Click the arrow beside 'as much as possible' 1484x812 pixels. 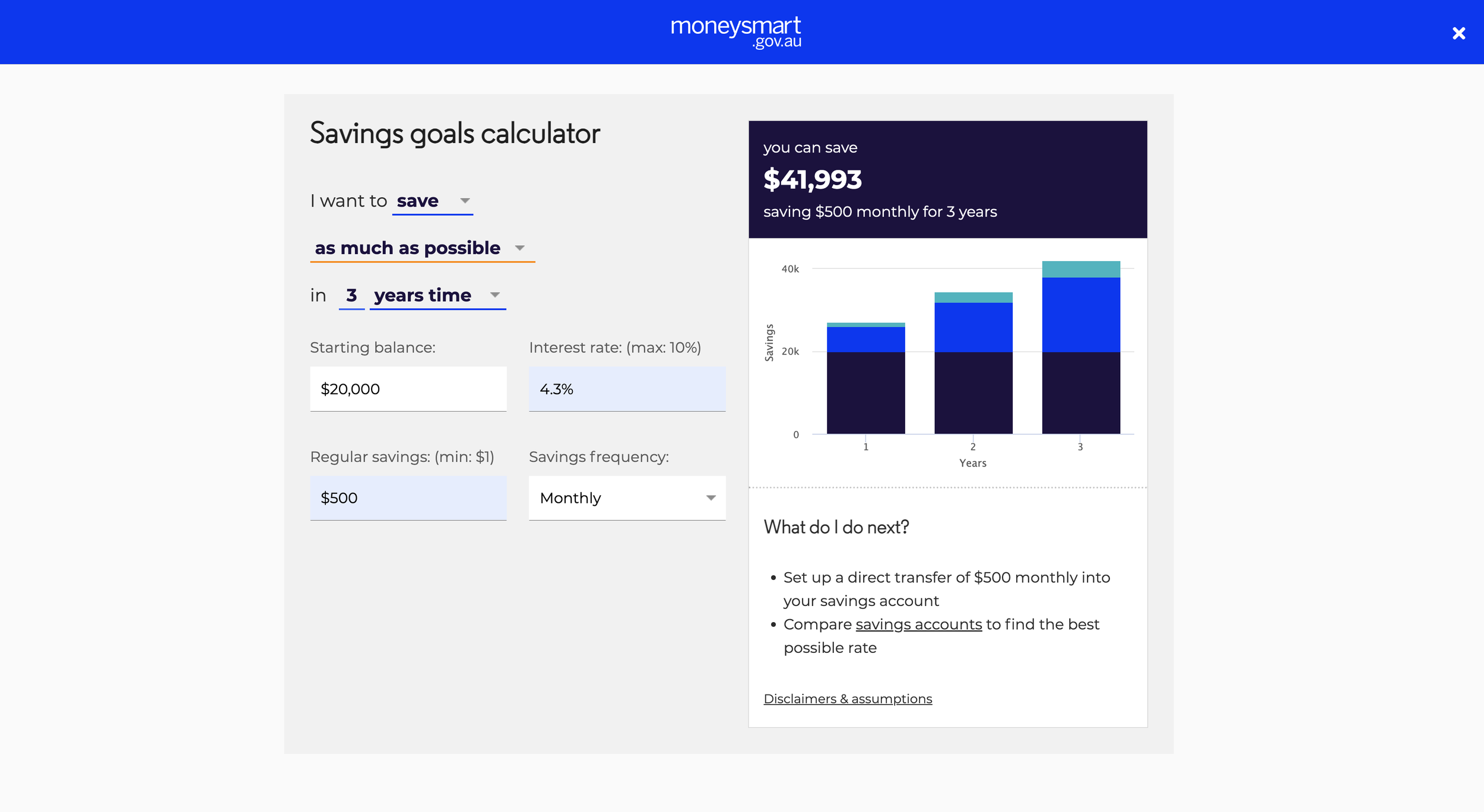(x=519, y=248)
